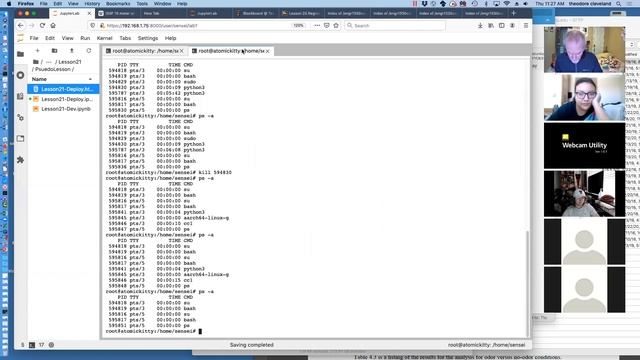Click the terminal count icon in status bar
Image resolution: width=640 pixels, height=360 pixels.
pos(32,345)
